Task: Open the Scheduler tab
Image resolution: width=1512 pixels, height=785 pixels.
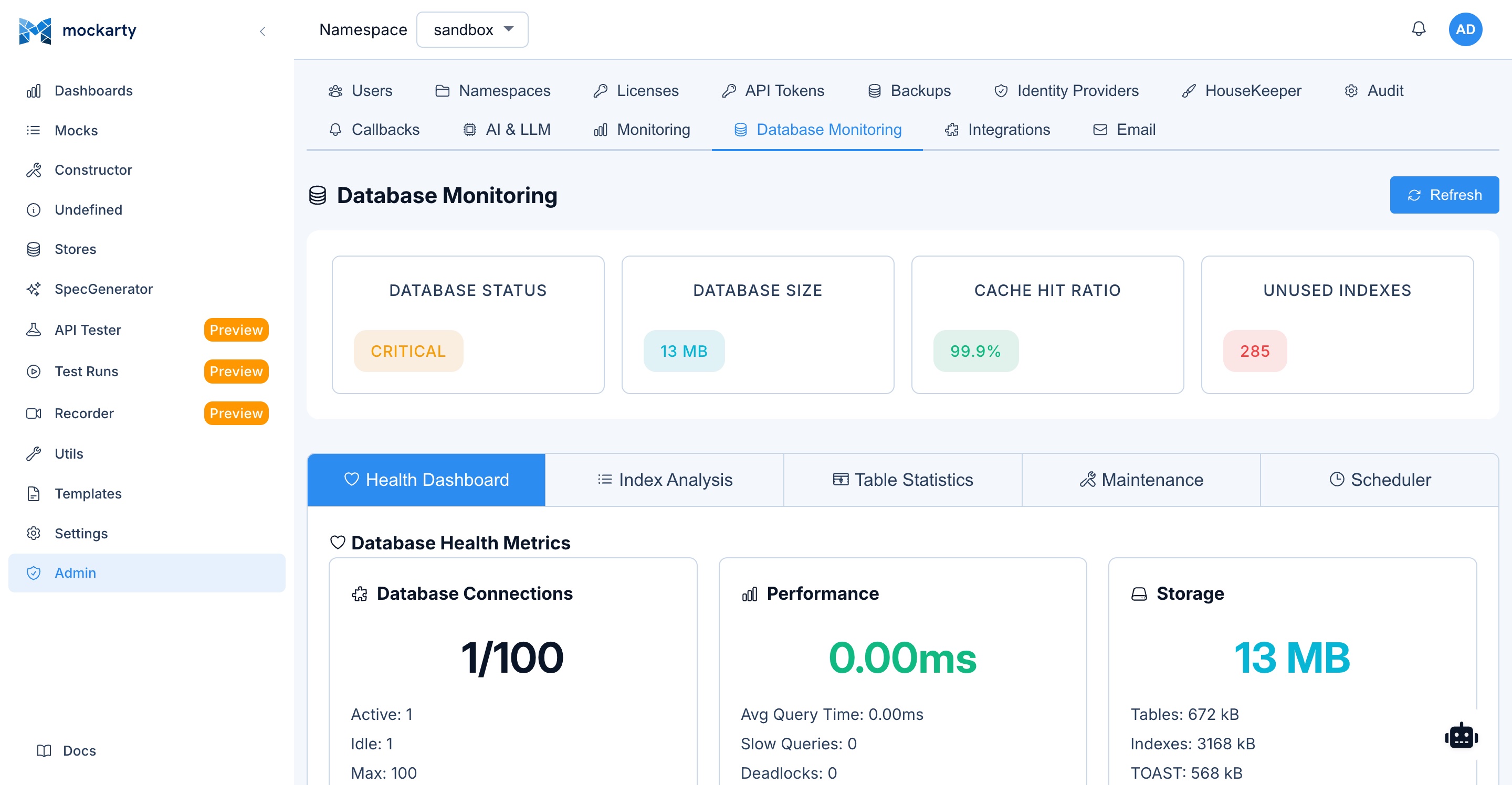Action: [1379, 479]
